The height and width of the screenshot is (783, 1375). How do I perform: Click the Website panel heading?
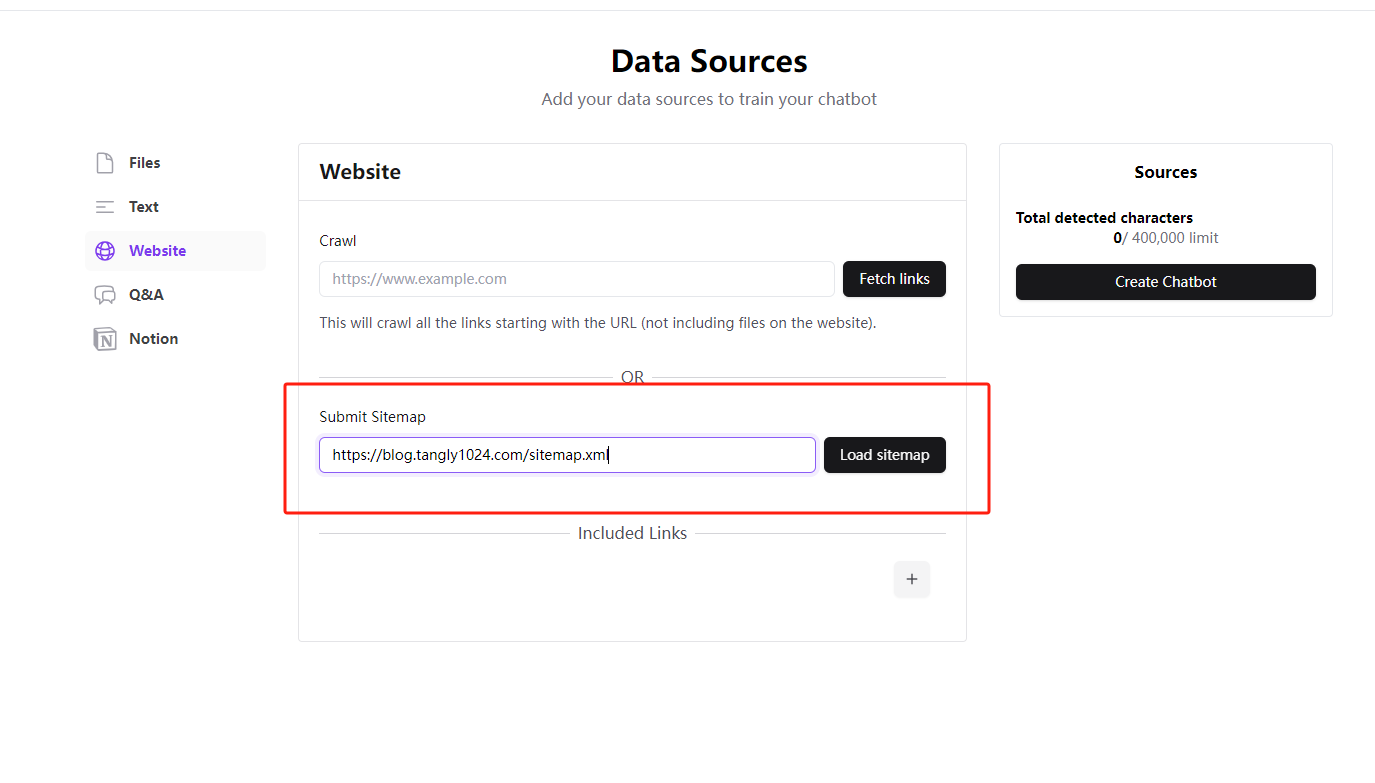tap(360, 172)
